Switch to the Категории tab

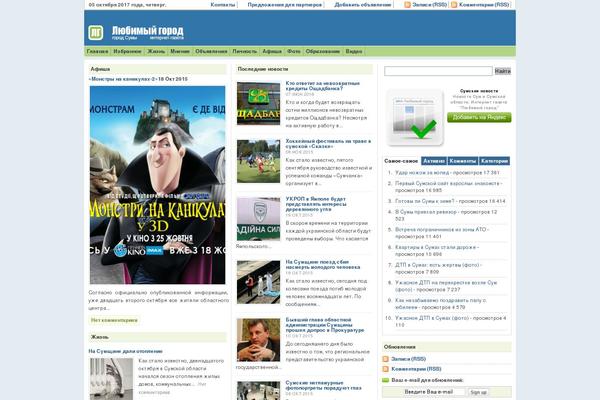494,161
